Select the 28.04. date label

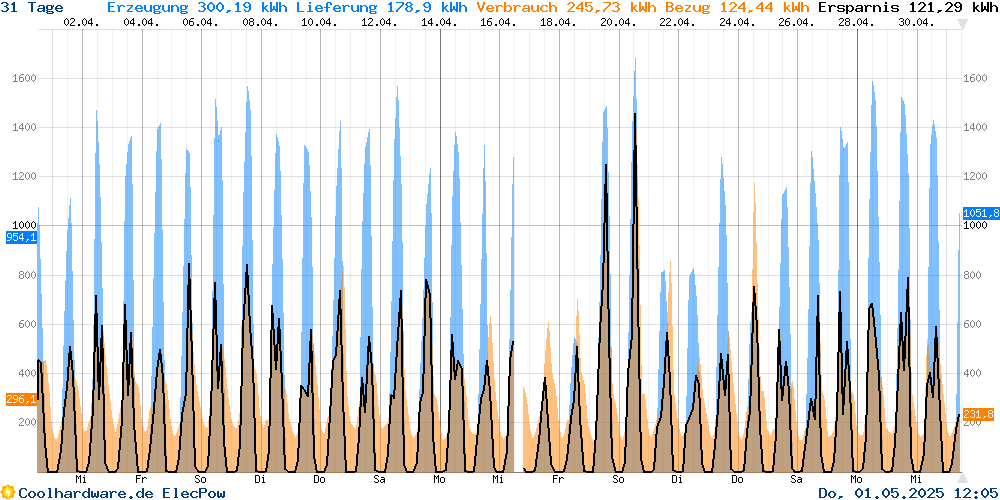tap(857, 22)
